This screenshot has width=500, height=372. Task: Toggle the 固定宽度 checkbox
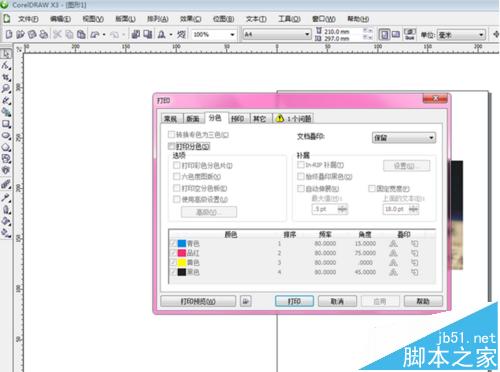coord(372,189)
